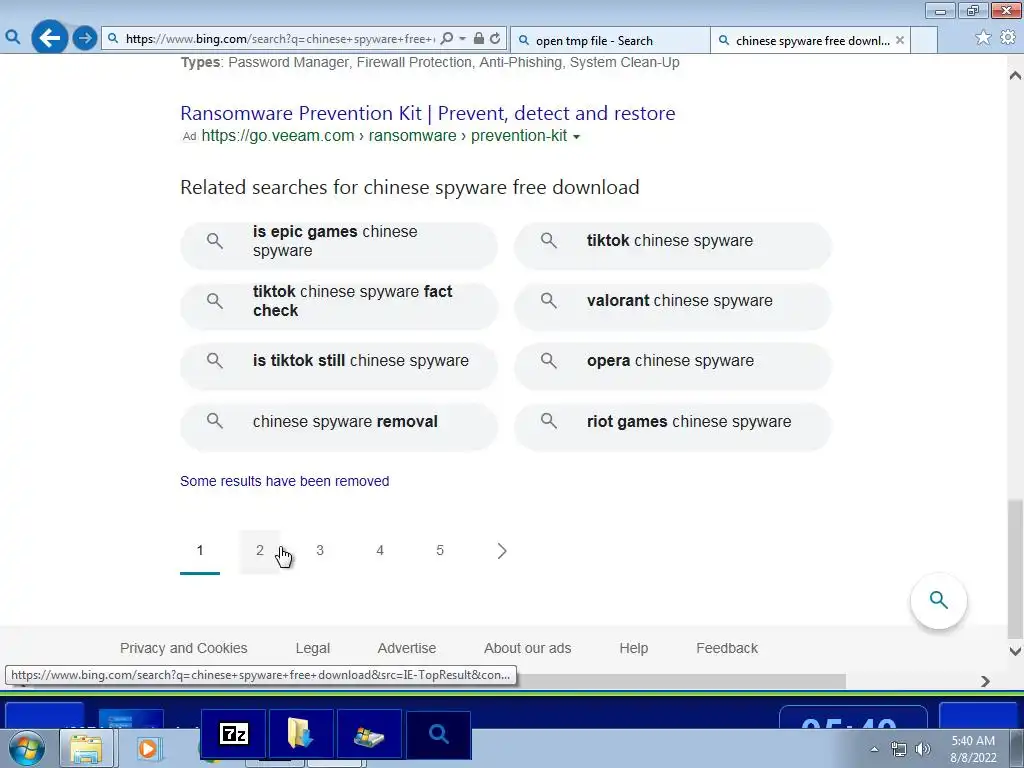This screenshot has width=1024, height=768.
Task: Click the bing.com URL address field
Action: tap(280, 39)
